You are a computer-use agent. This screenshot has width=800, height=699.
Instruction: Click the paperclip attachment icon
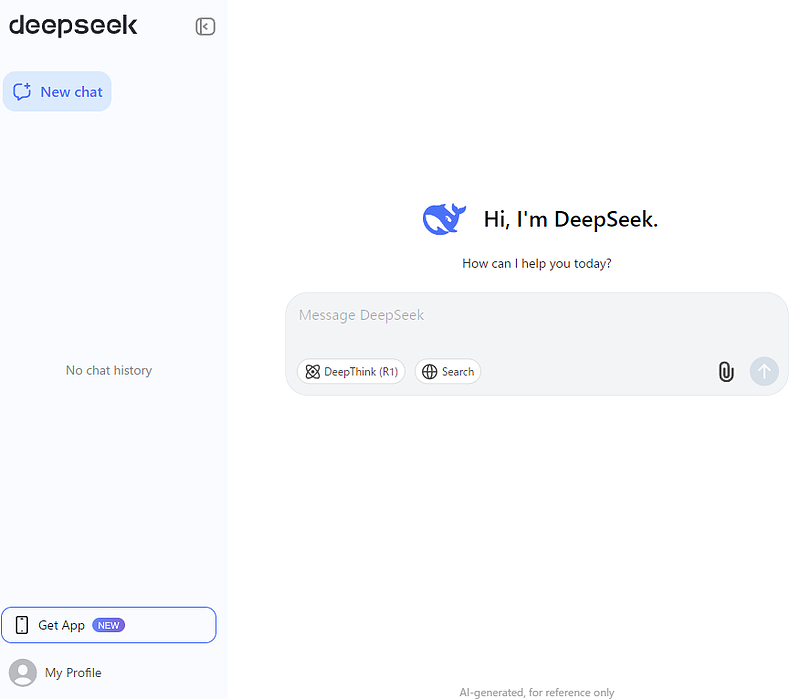point(726,371)
